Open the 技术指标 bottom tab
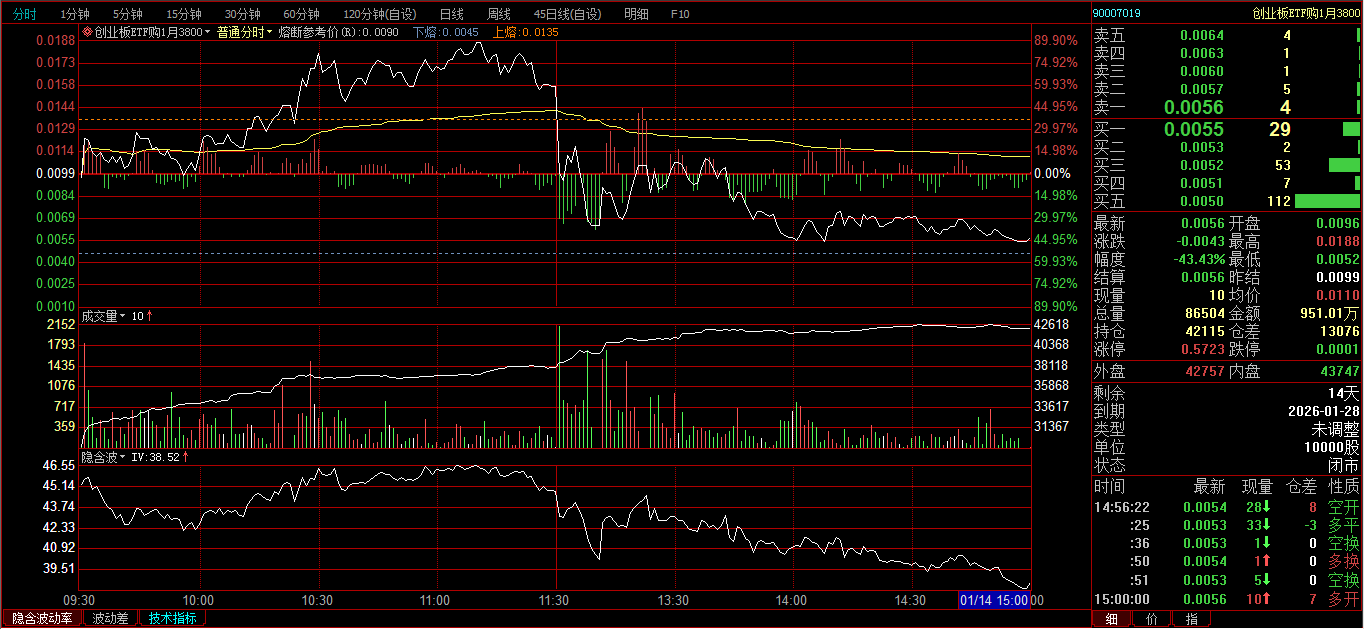This screenshot has height=629, width=1364. pyautogui.click(x=172, y=618)
